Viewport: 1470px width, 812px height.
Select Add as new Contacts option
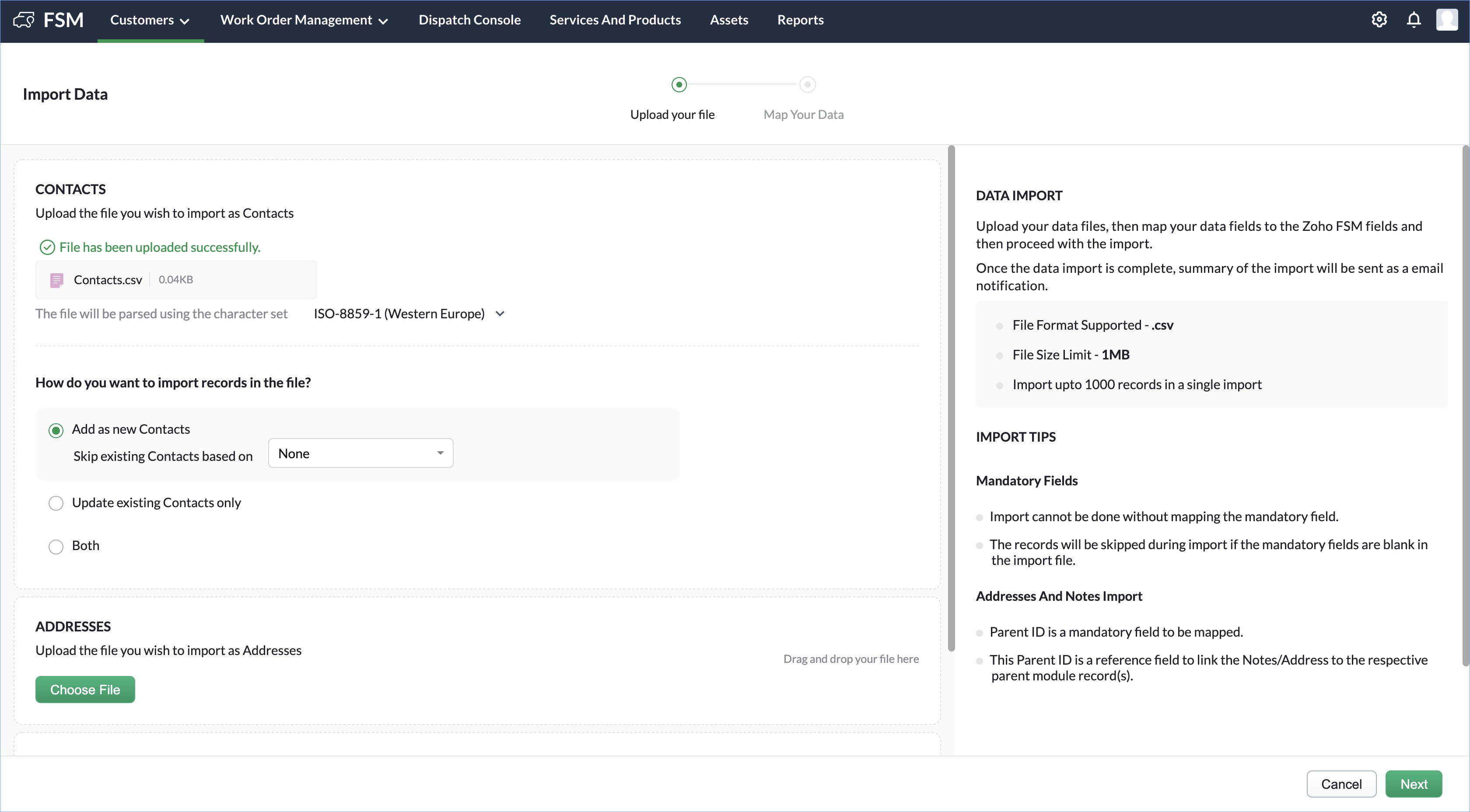pyautogui.click(x=56, y=431)
